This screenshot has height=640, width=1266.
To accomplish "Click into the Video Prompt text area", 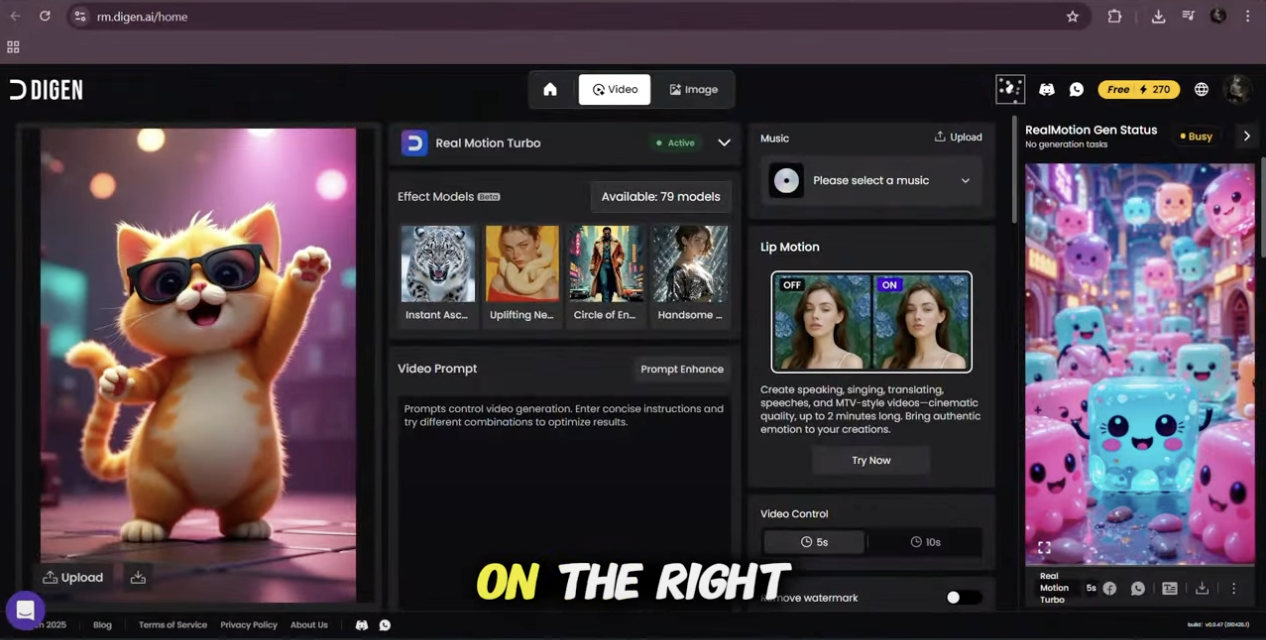I will [564, 500].
